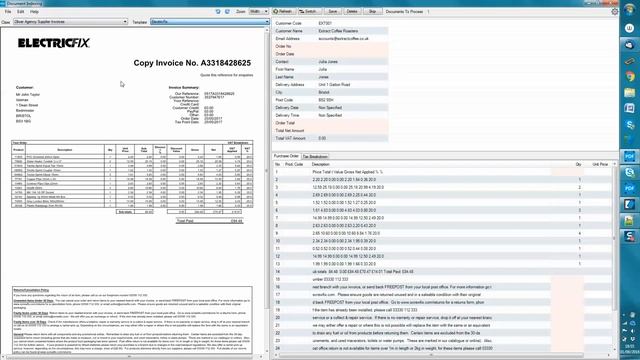Open the Zoom Width dropdown
Viewport: 640px width, 360px height.
(259, 11)
